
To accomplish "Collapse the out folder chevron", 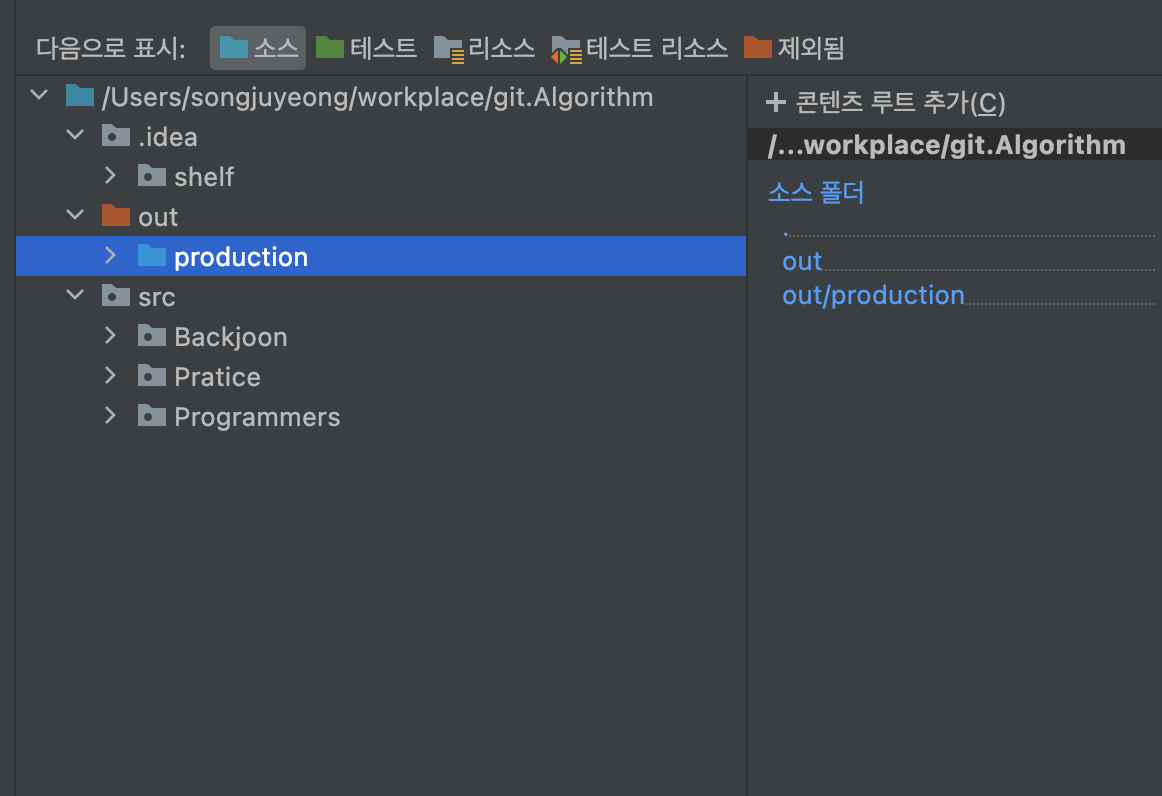I will 75,215.
